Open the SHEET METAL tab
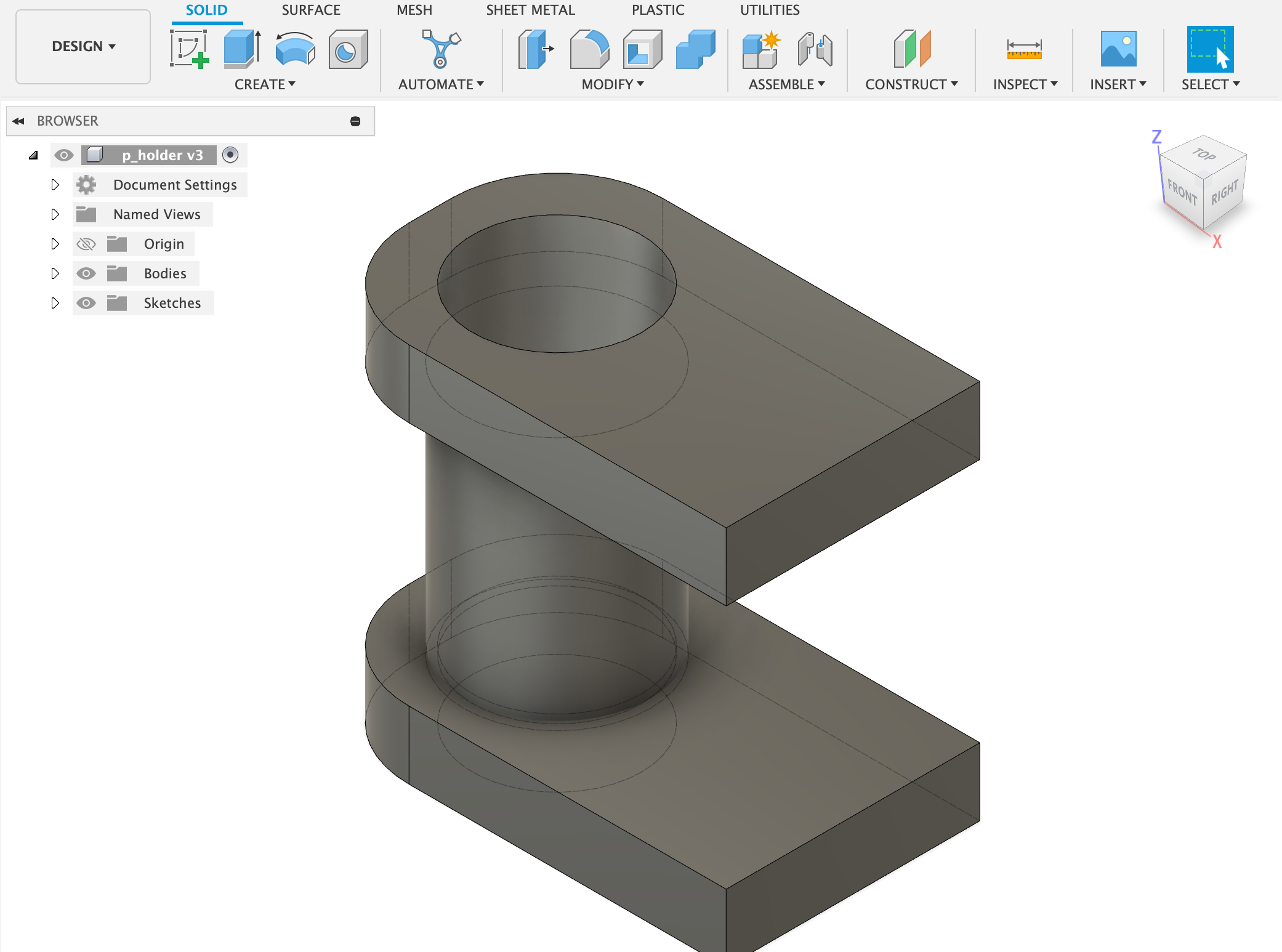The width and height of the screenshot is (1282, 952). click(x=530, y=10)
